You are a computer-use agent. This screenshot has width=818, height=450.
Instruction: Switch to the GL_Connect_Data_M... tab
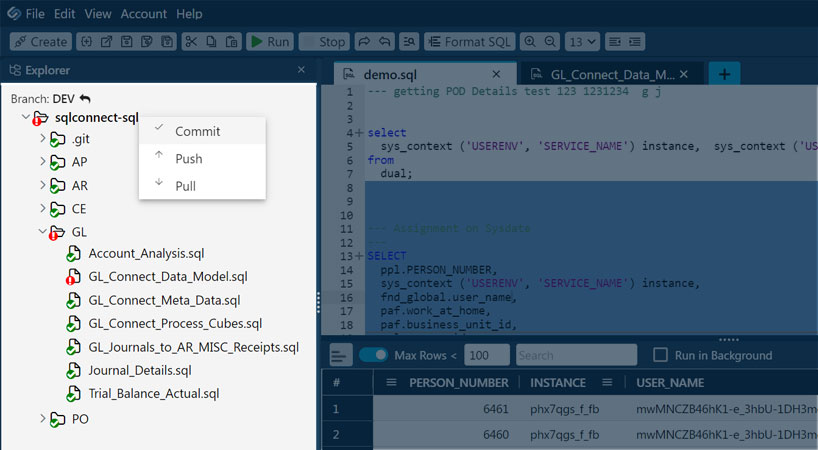pyautogui.click(x=612, y=75)
